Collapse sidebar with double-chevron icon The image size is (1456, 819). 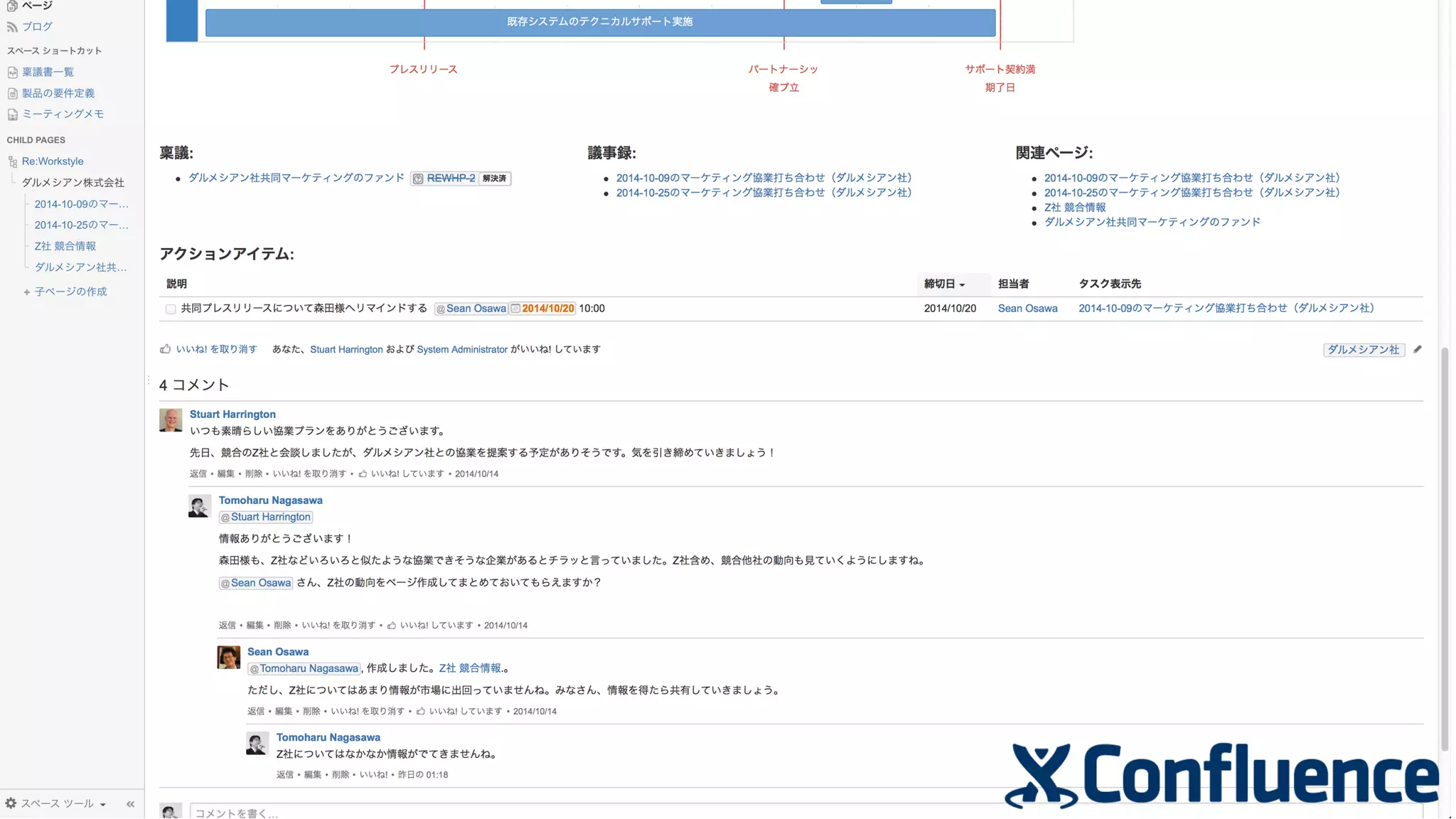click(x=130, y=804)
